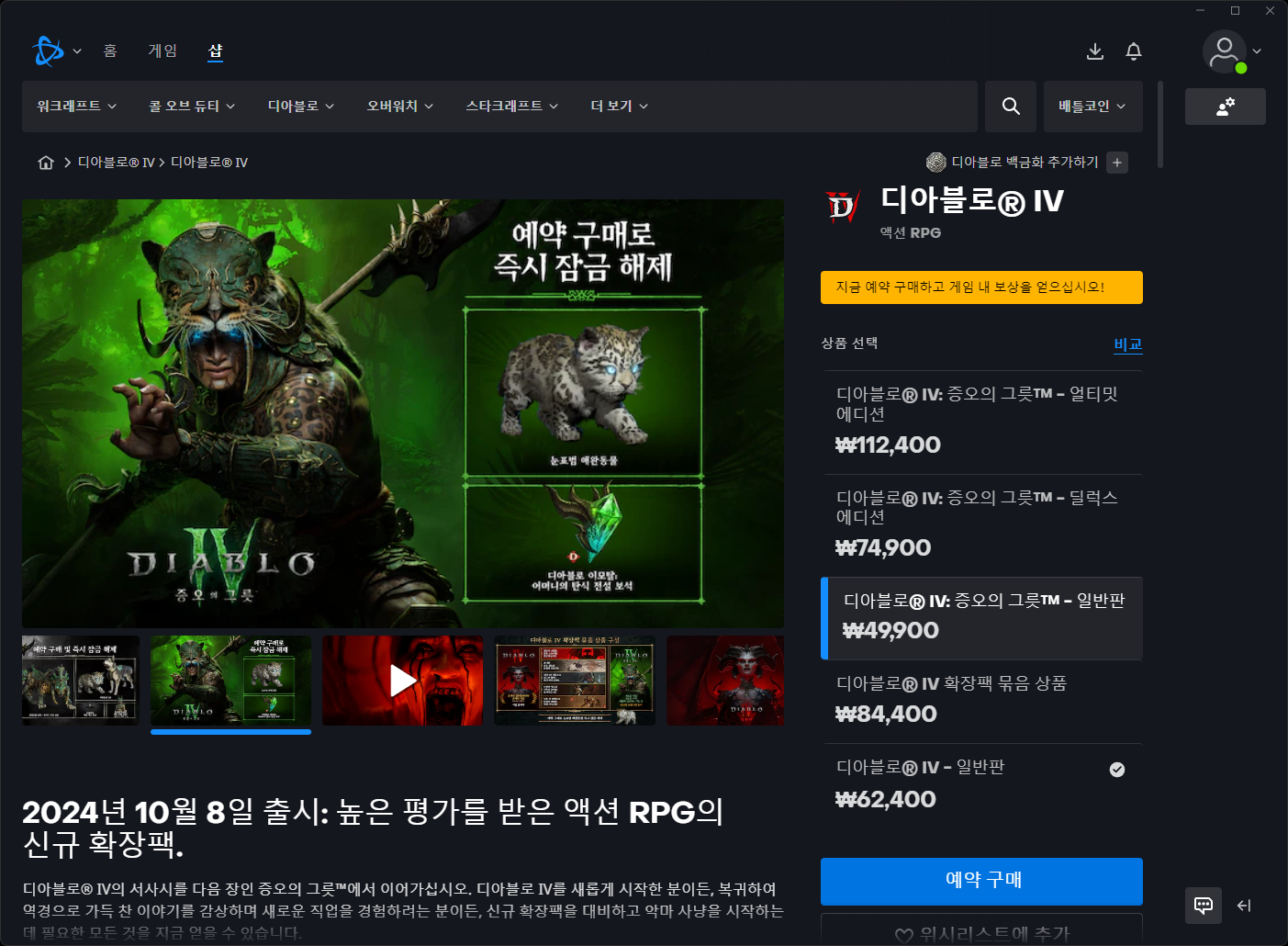Select the expansion bundle contents thumbnail
Image resolution: width=1288 pixels, height=946 pixels.
coord(575,681)
